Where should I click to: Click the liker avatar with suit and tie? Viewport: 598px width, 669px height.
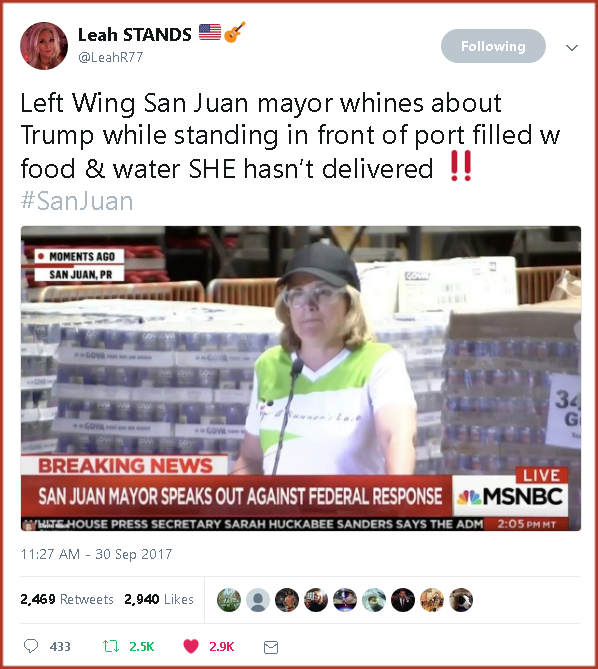pyautogui.click(x=403, y=600)
